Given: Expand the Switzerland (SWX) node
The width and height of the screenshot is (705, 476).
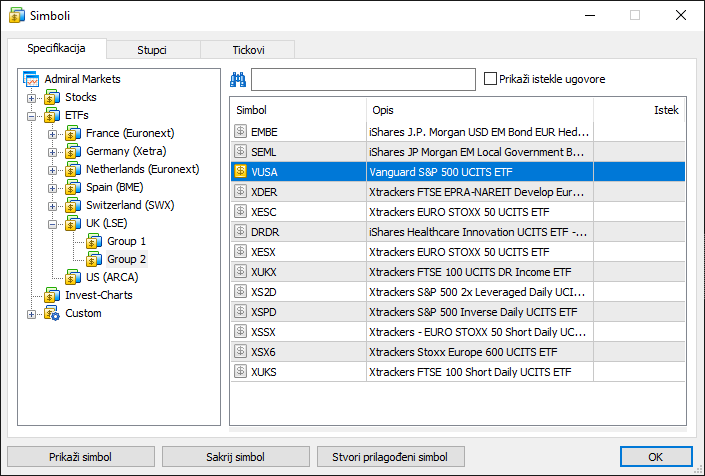Looking at the screenshot, I should 52,206.
